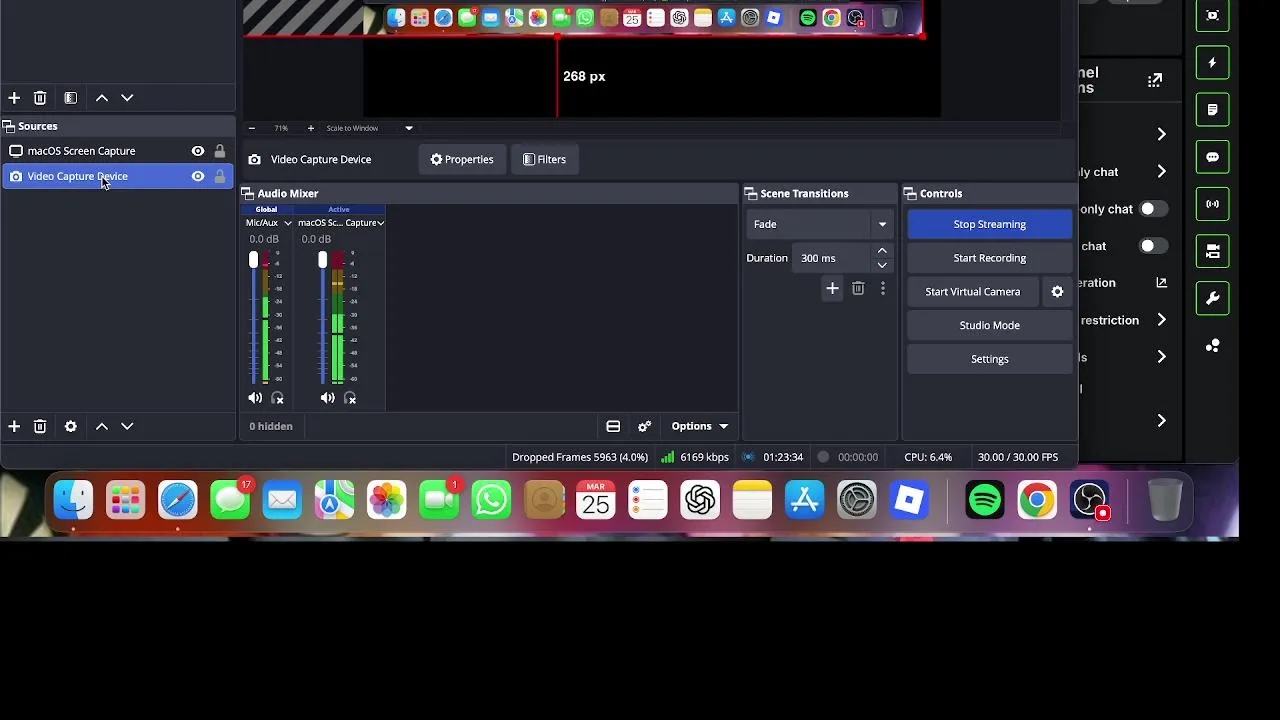Click the headphone monitoring icon under macOS Sc... Capture
Viewport: 1280px width, 720px height.
[x=350, y=398]
